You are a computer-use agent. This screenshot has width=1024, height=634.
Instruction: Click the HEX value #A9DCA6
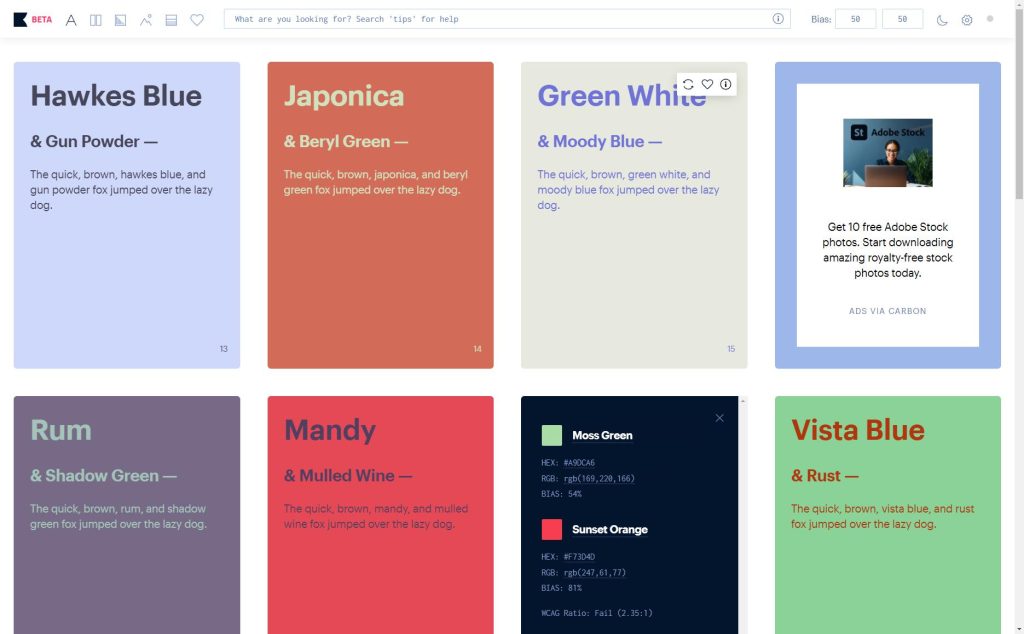coord(579,463)
